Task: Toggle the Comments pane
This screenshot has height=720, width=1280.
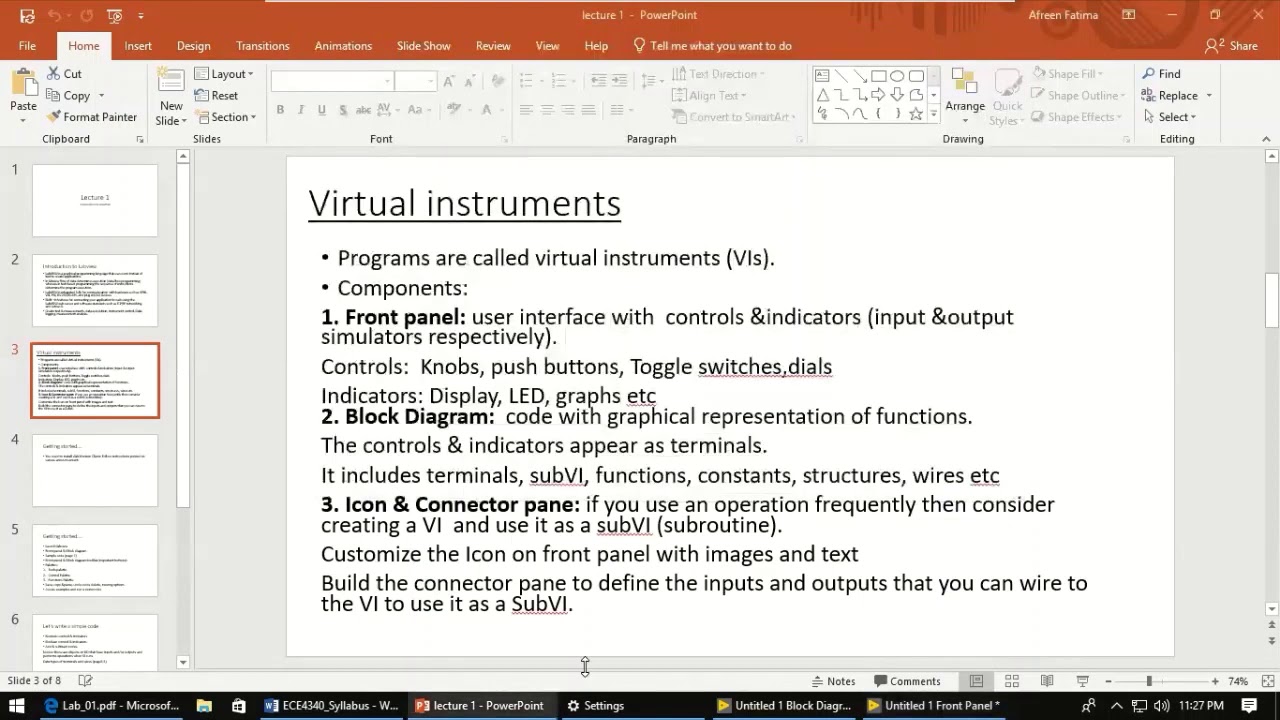Action: click(x=906, y=681)
